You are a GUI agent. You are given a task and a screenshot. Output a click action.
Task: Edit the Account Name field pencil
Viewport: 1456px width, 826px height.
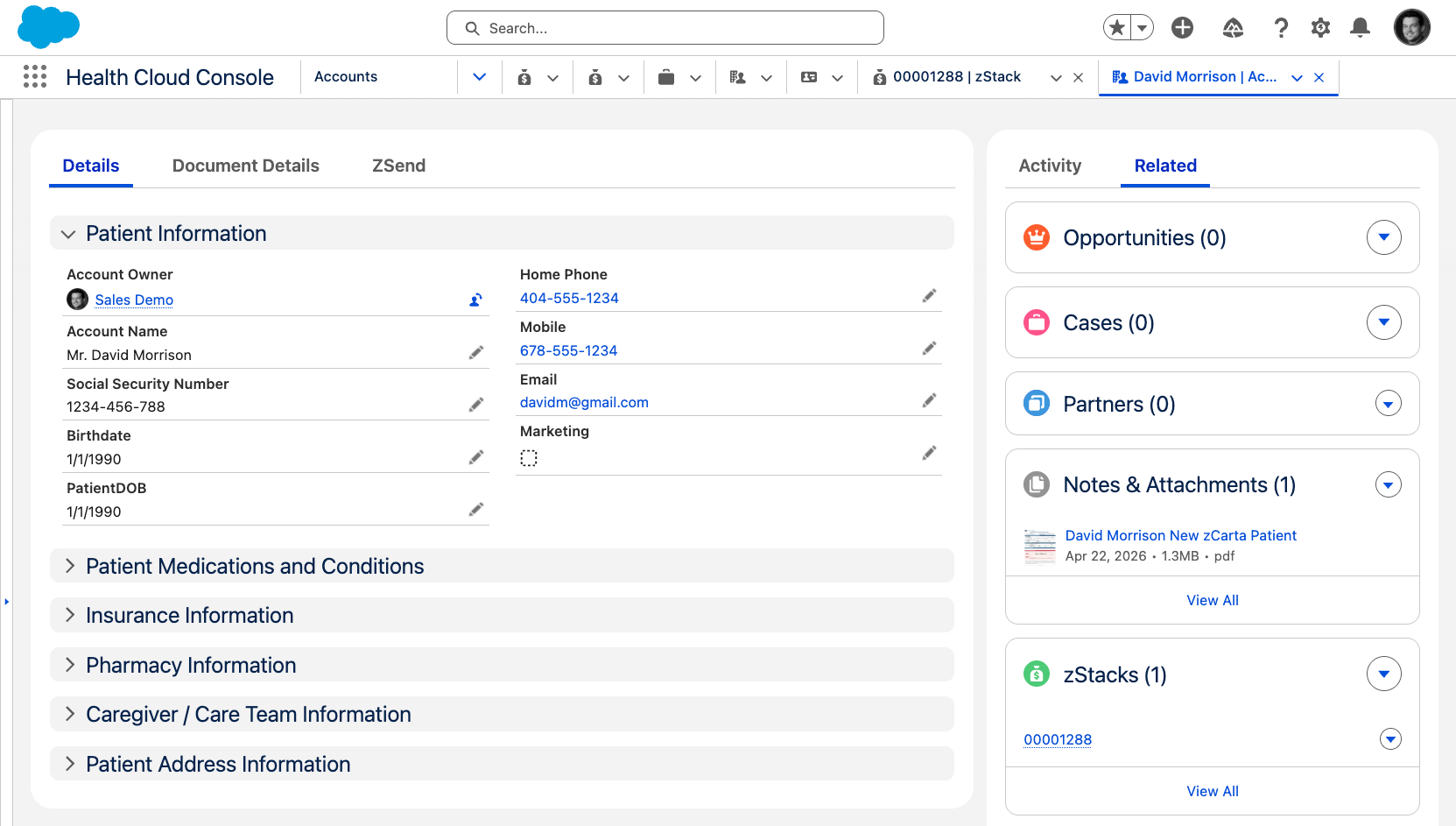tap(476, 352)
